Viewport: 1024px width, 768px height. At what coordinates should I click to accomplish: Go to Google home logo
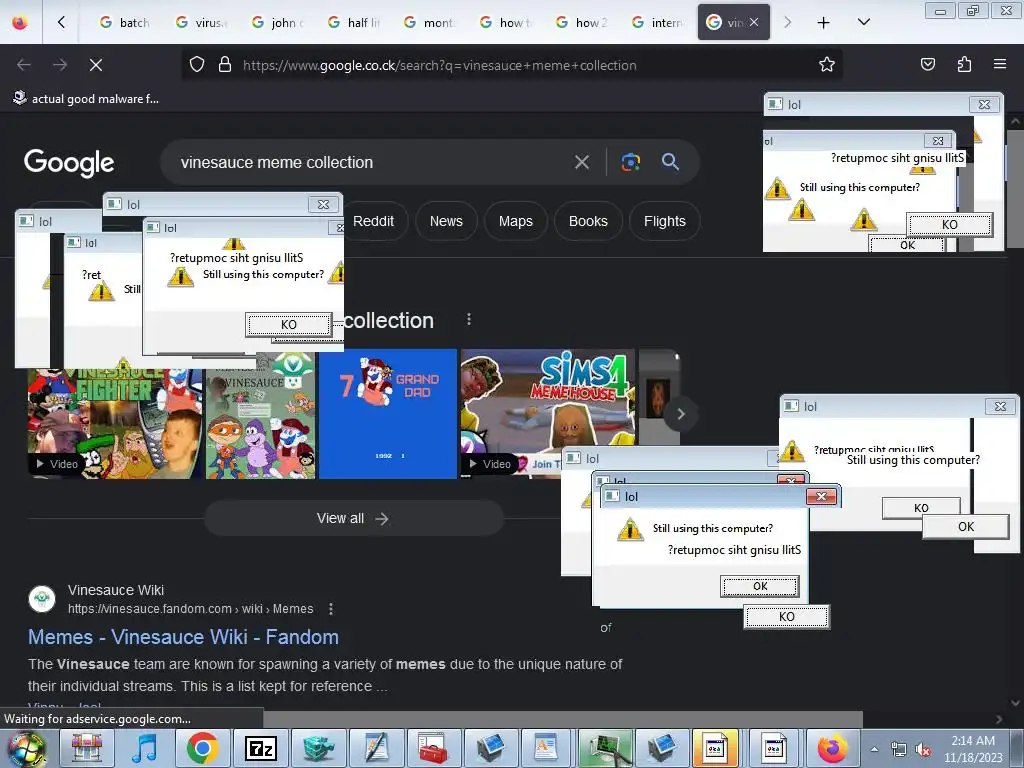click(69, 163)
